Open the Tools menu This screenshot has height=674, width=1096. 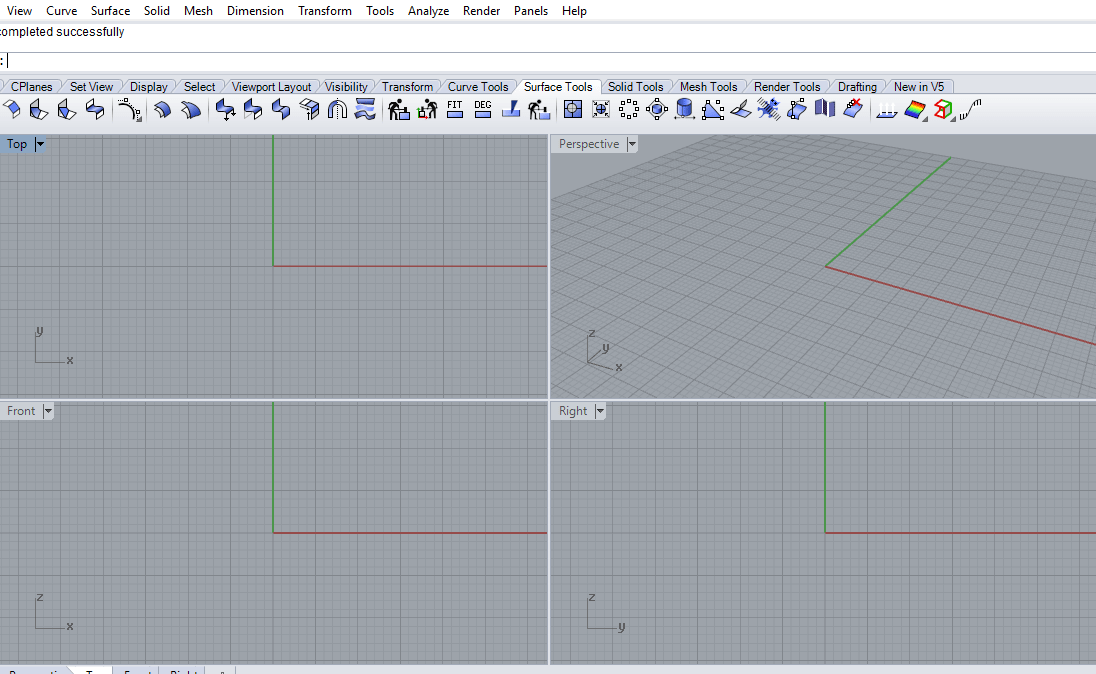click(x=380, y=10)
